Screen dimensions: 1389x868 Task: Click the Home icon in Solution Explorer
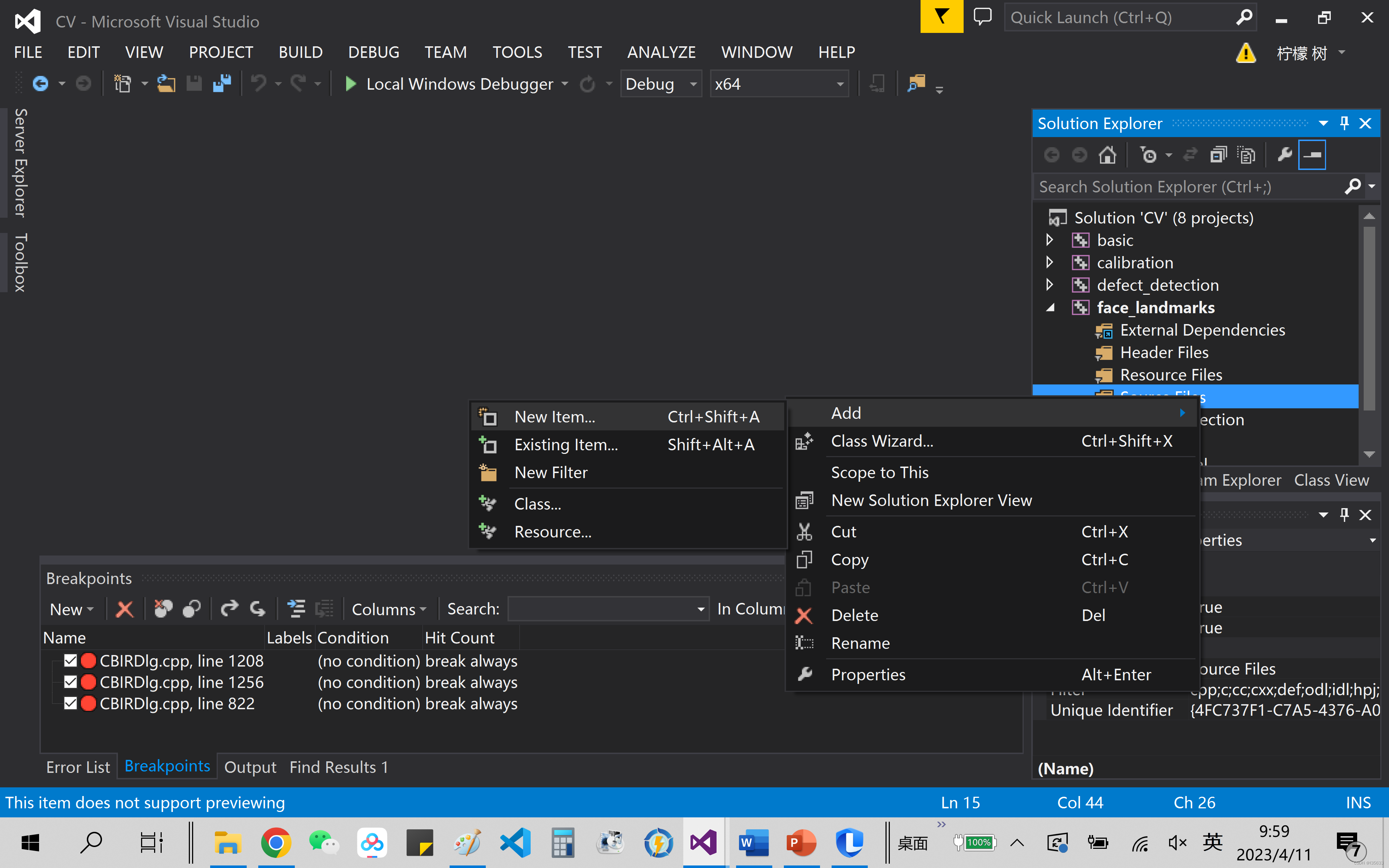[x=1107, y=155]
